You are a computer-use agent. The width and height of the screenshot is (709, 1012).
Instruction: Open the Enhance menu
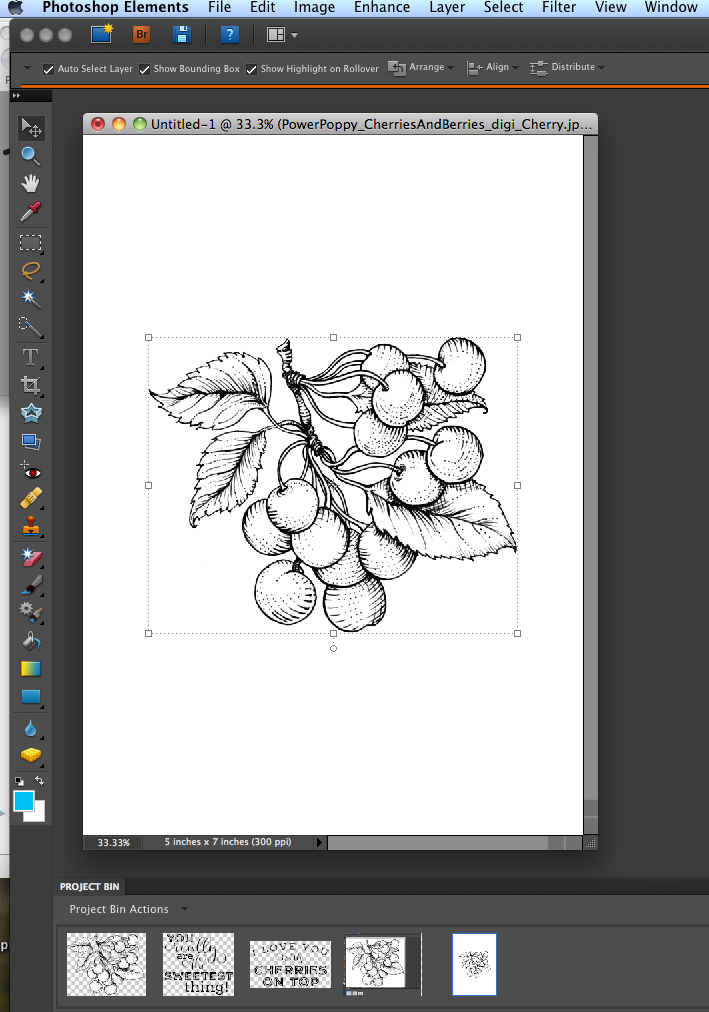coord(382,7)
